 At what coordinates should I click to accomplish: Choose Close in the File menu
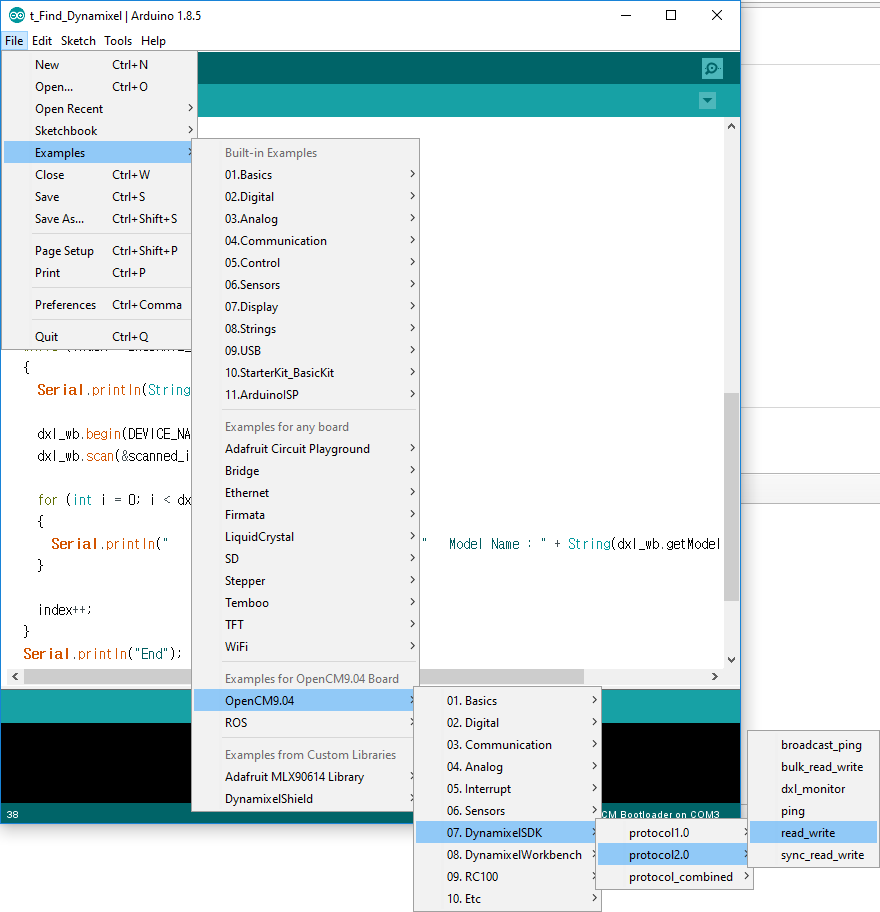click(x=98, y=175)
